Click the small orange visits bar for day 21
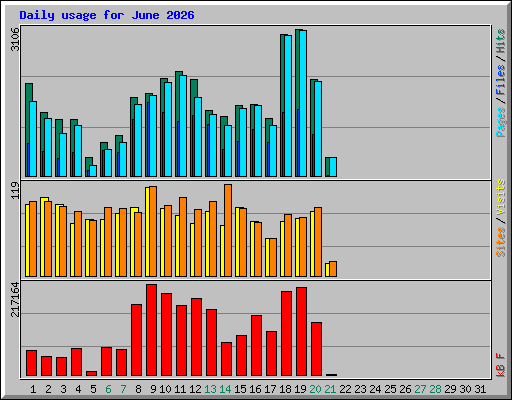 point(333,269)
